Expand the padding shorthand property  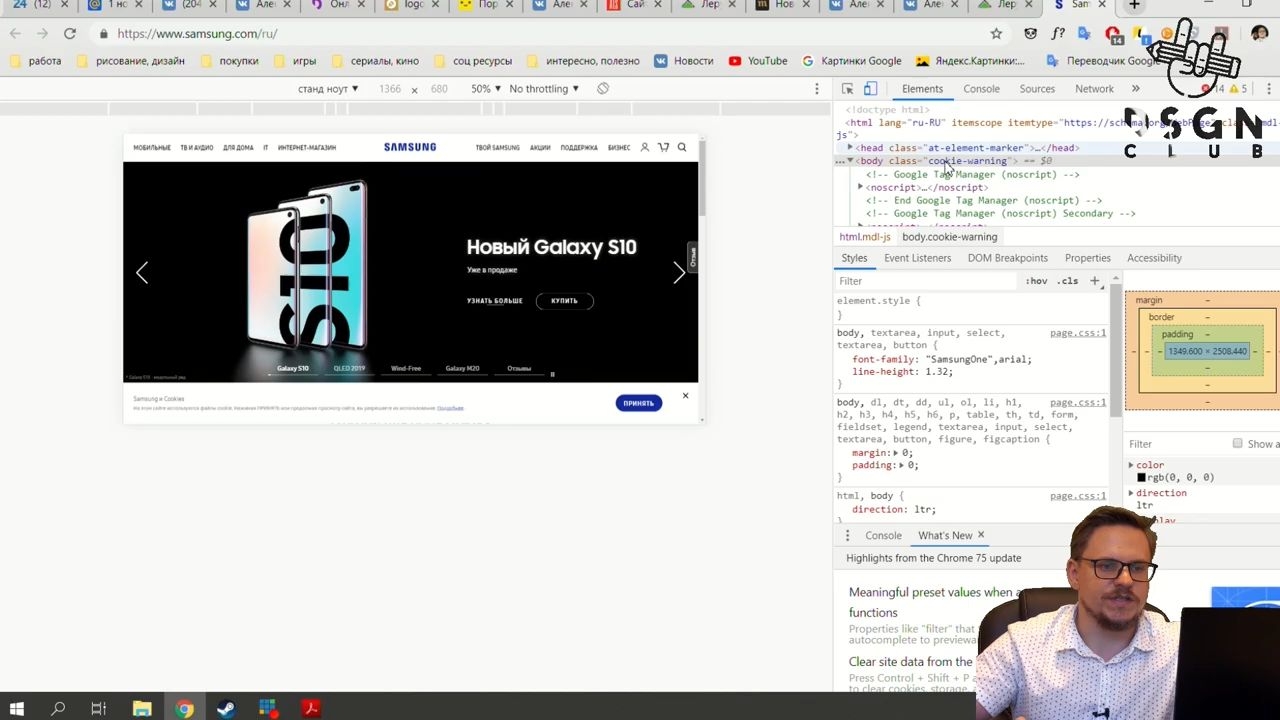(x=903, y=465)
